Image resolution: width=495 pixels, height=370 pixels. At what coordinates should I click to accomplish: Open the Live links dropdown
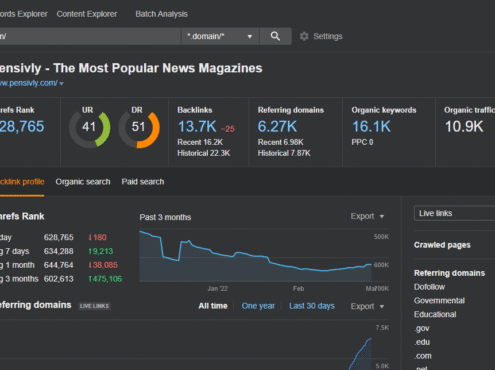[454, 213]
